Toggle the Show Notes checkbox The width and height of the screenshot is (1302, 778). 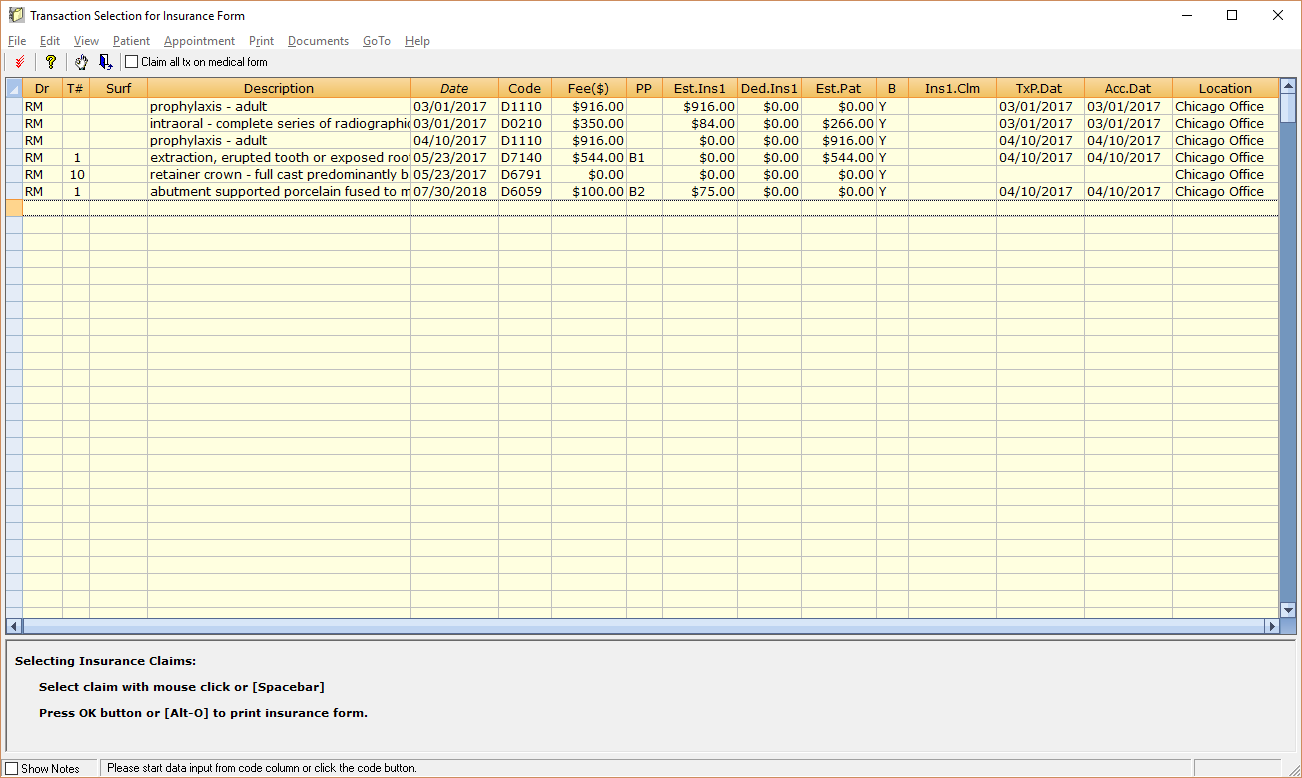coord(12,768)
